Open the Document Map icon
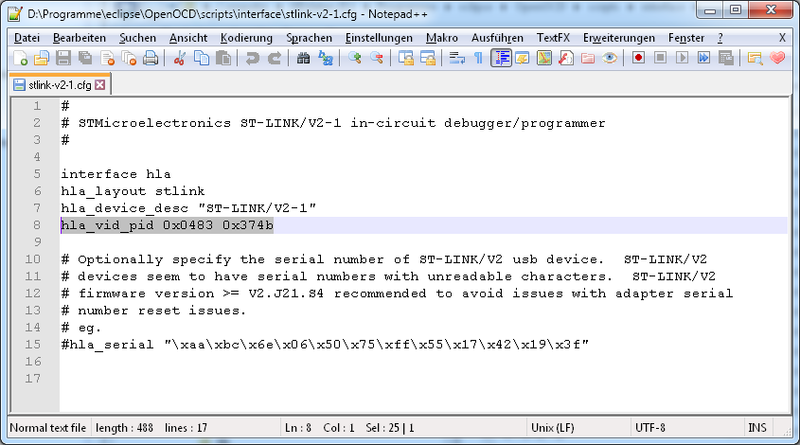Screen dimensions: 800x445 [x=544, y=58]
